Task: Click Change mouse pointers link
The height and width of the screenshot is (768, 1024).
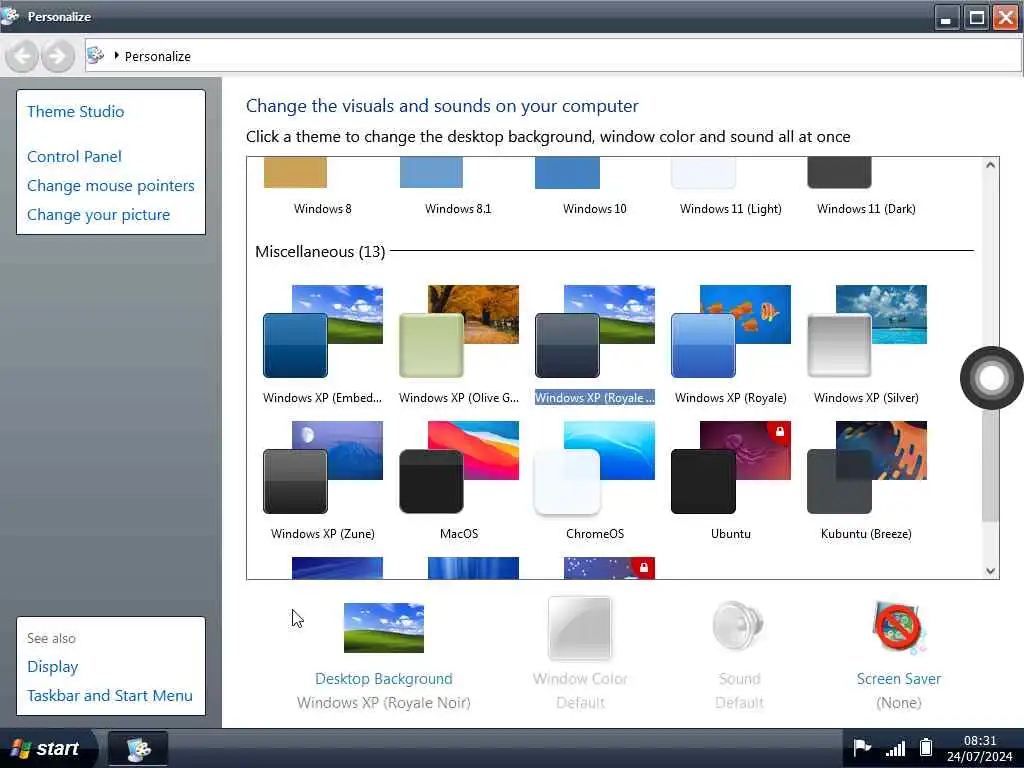Action: pos(111,186)
